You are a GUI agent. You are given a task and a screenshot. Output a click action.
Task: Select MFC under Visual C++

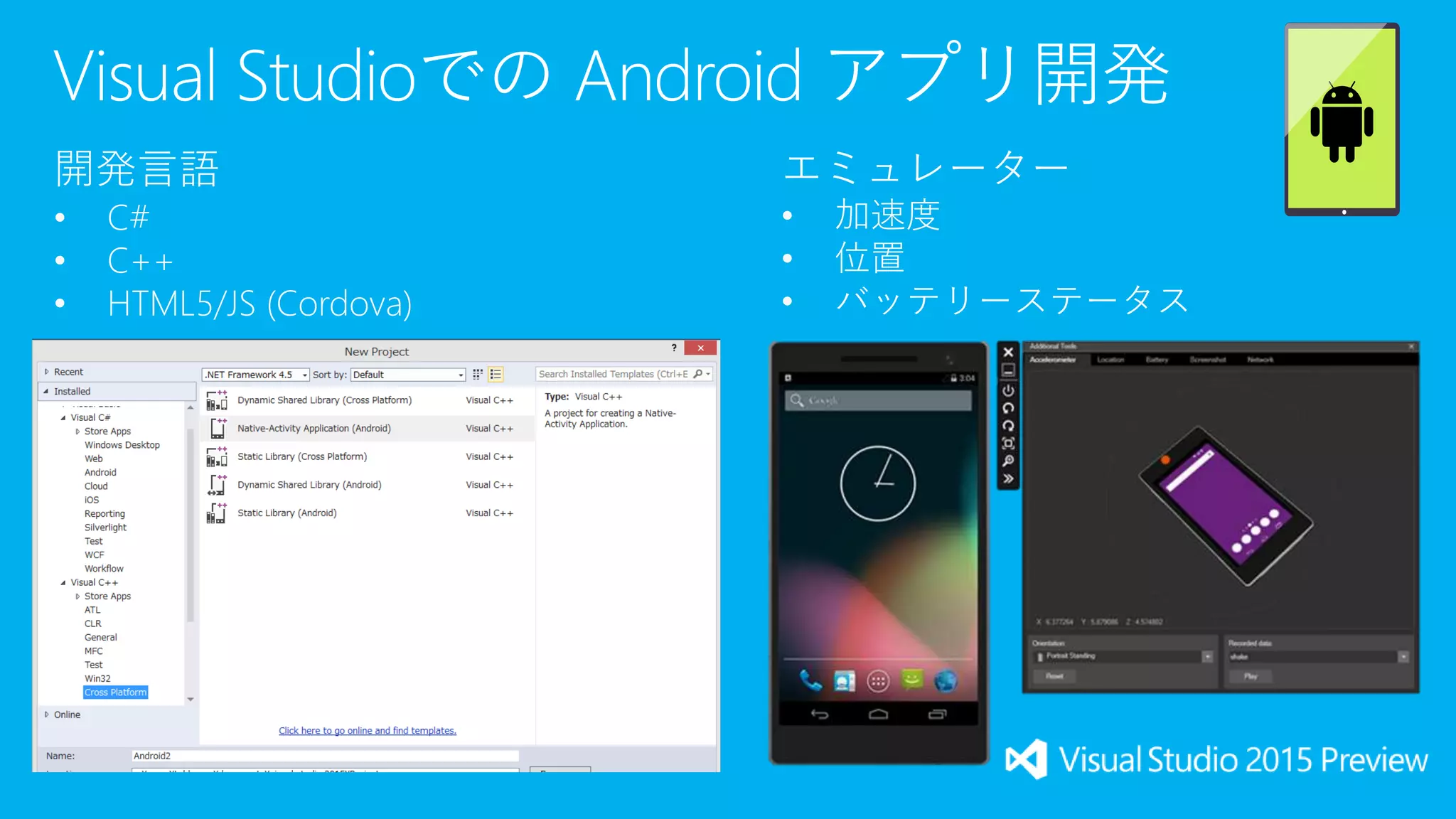click(x=94, y=651)
